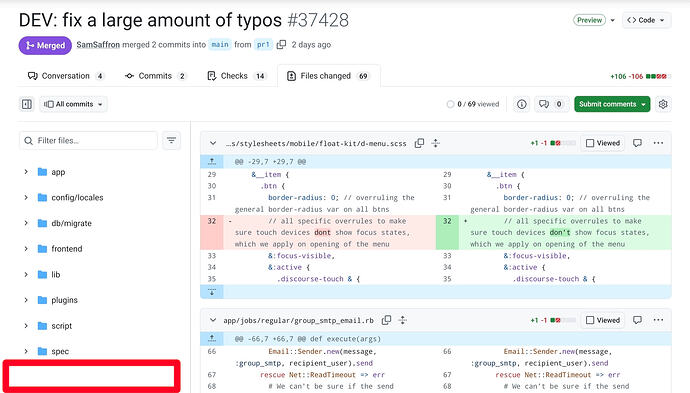Open the diff view settings gear
The height and width of the screenshot is (393, 690).
click(x=663, y=104)
